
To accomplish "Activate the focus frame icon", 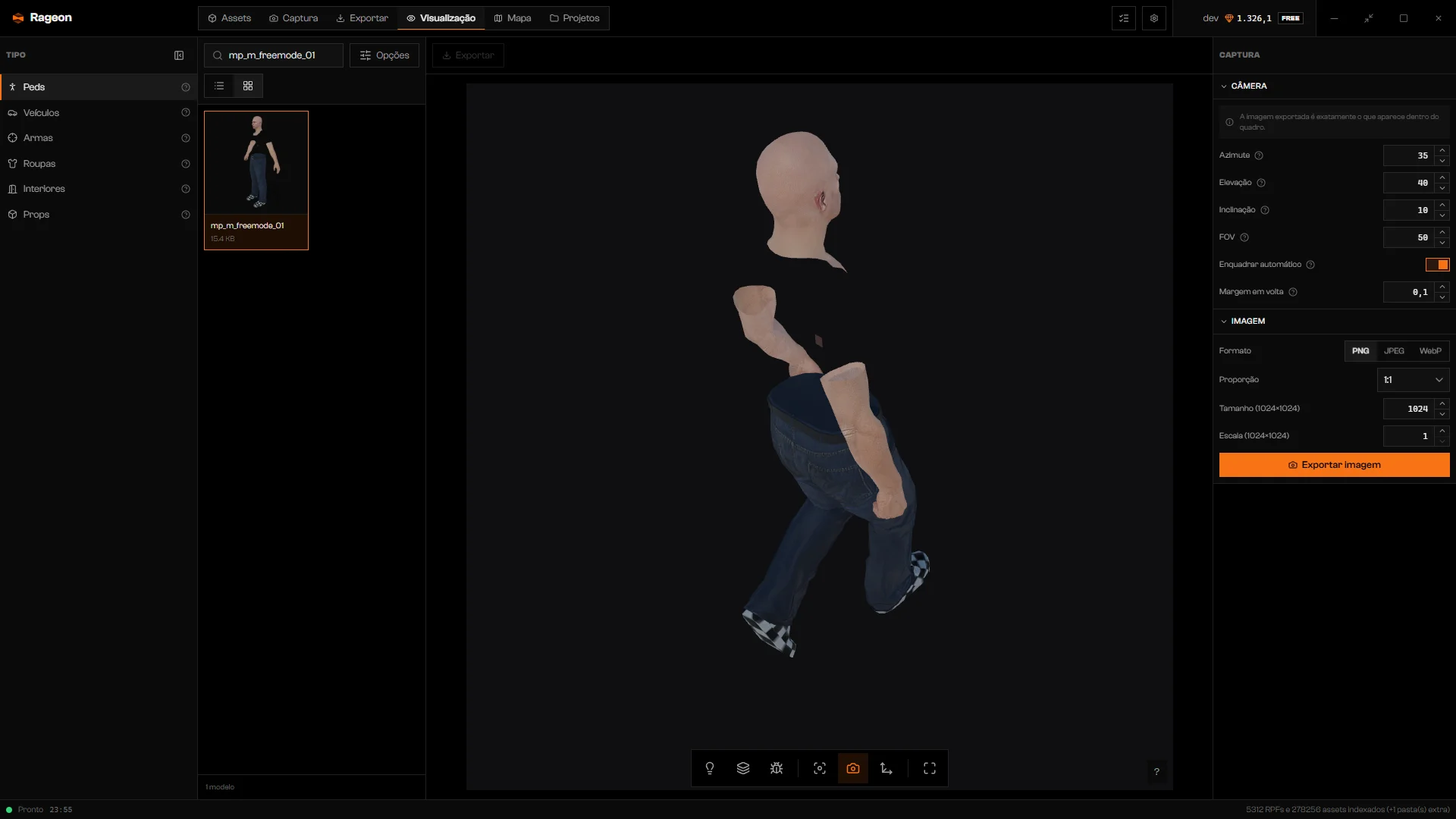I will (x=820, y=768).
